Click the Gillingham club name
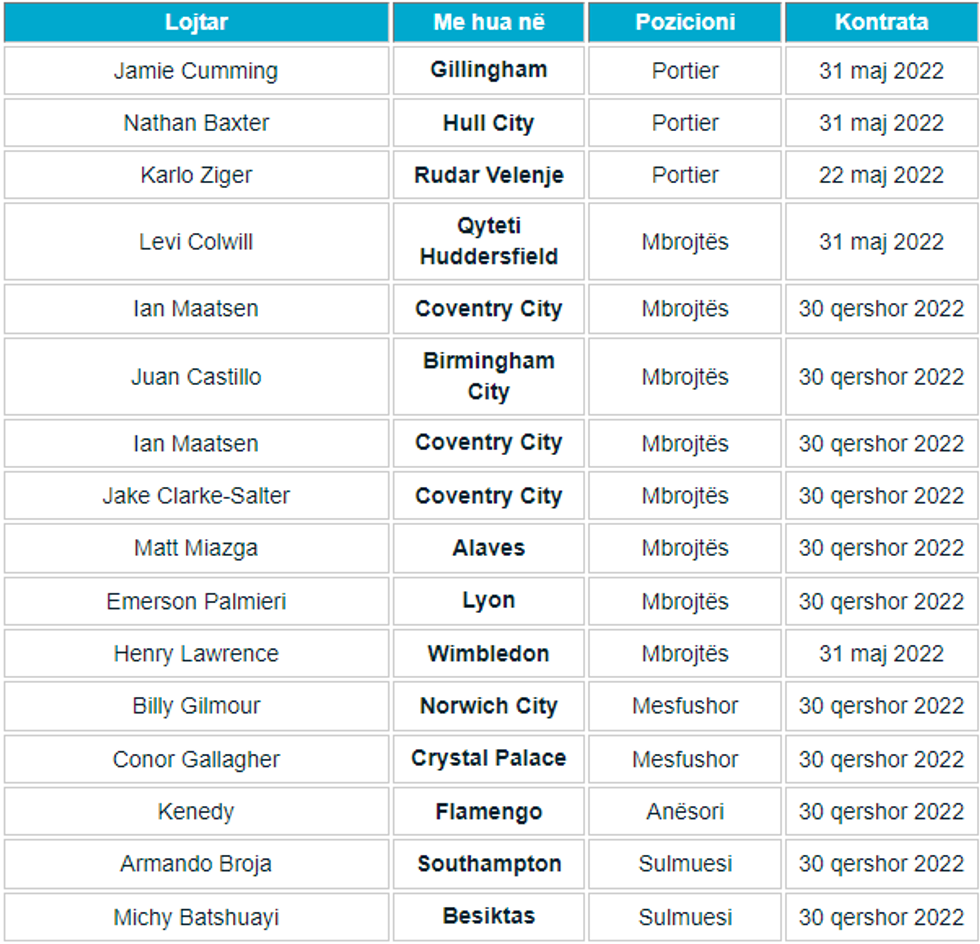The width and height of the screenshot is (980, 944). (489, 70)
